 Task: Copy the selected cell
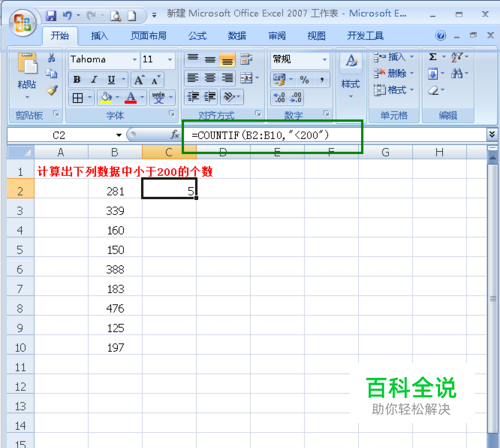51,73
